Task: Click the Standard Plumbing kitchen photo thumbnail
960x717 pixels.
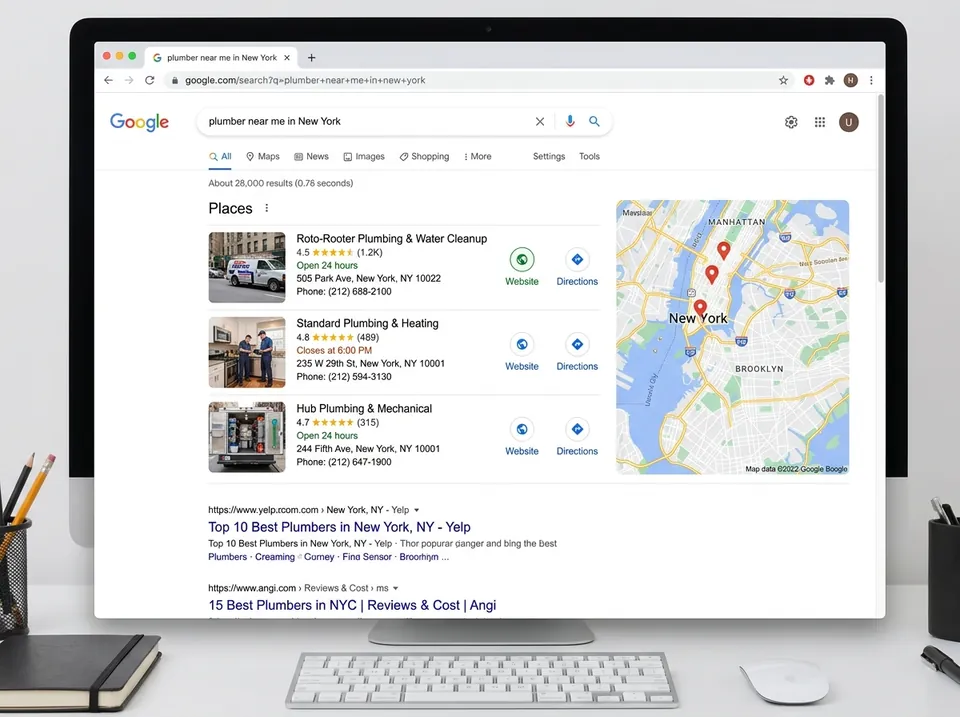Action: pyautogui.click(x=247, y=352)
